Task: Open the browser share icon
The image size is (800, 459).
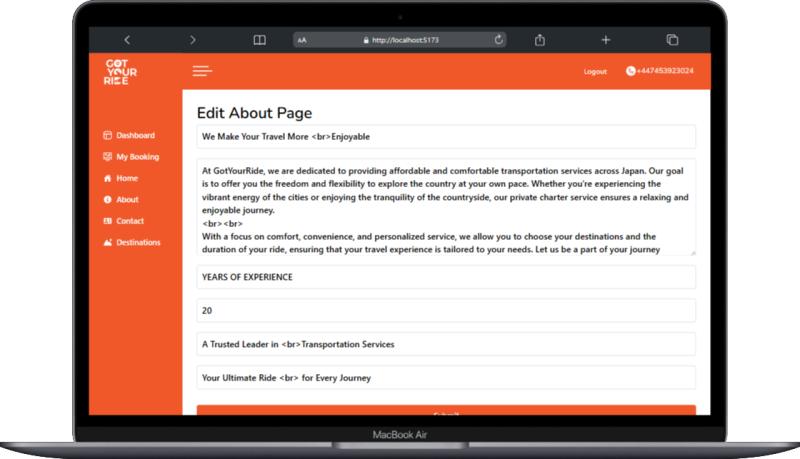Action: coord(540,39)
